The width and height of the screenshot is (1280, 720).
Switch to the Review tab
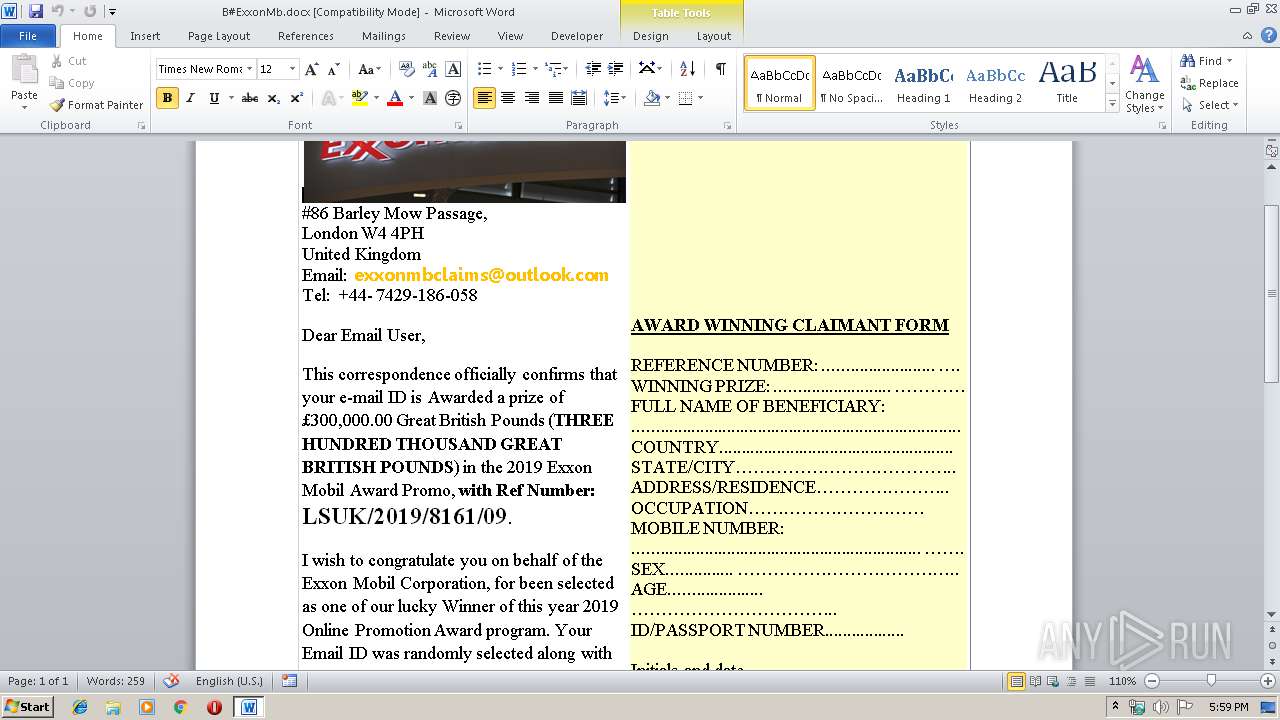click(452, 36)
